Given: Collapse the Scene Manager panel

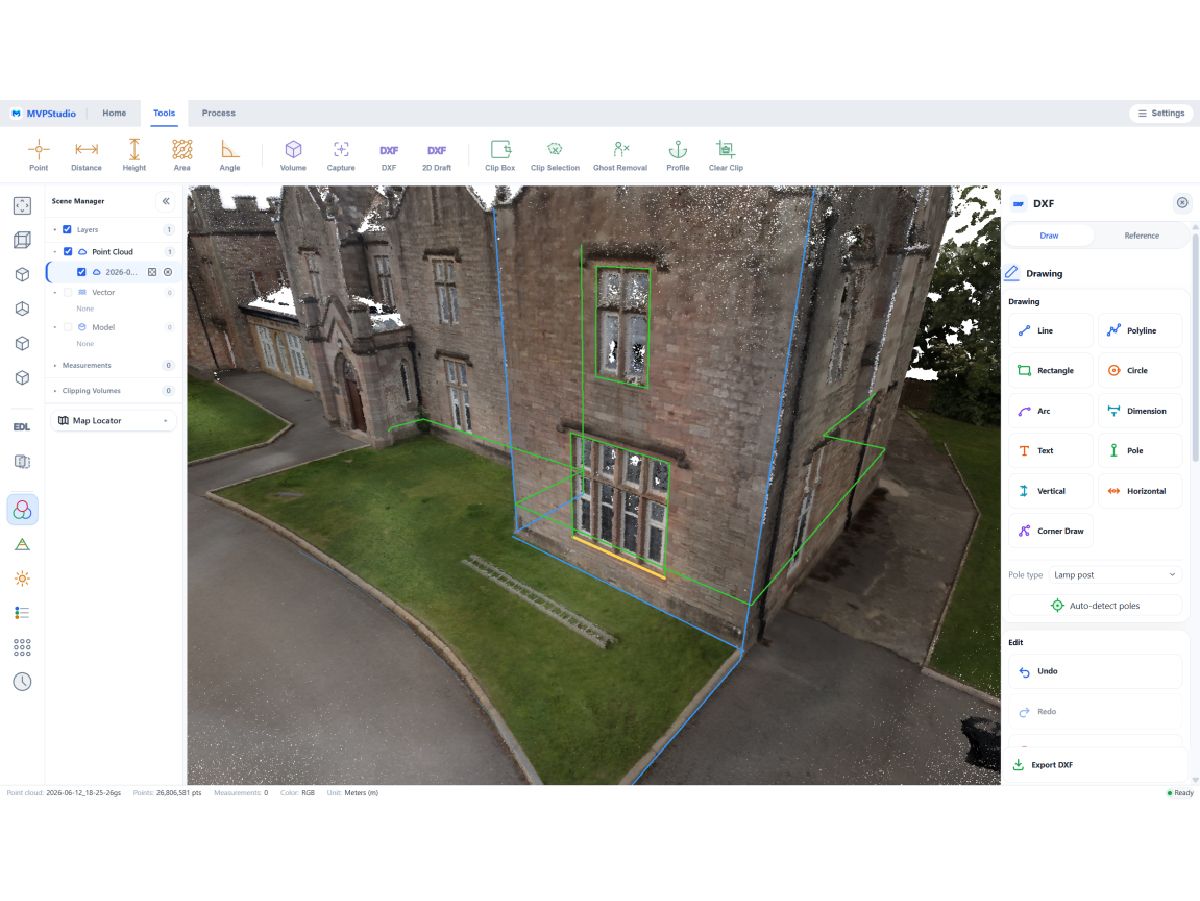Looking at the screenshot, I should pos(166,201).
